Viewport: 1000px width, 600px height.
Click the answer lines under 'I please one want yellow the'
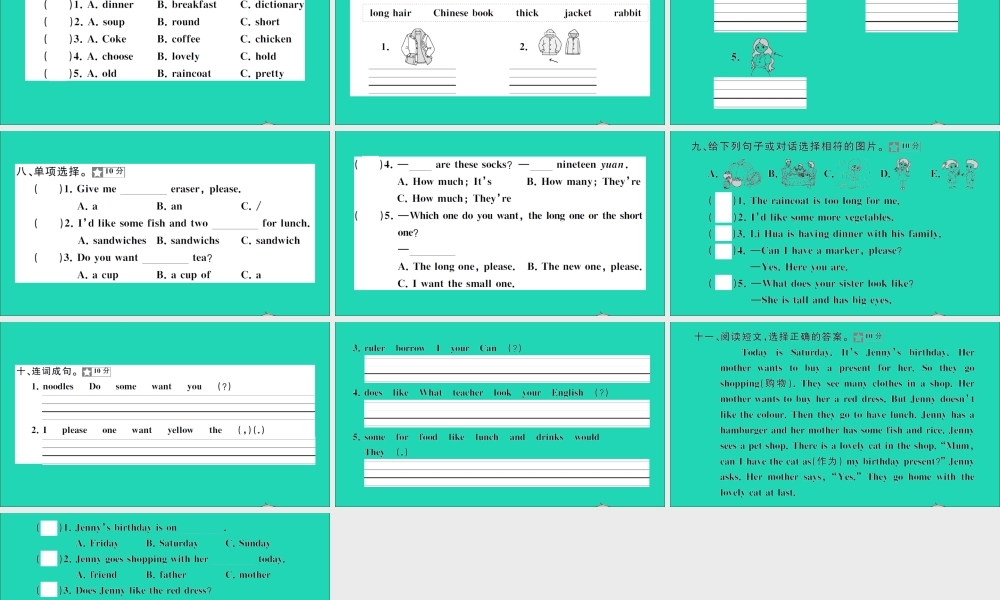pyautogui.click(x=179, y=451)
